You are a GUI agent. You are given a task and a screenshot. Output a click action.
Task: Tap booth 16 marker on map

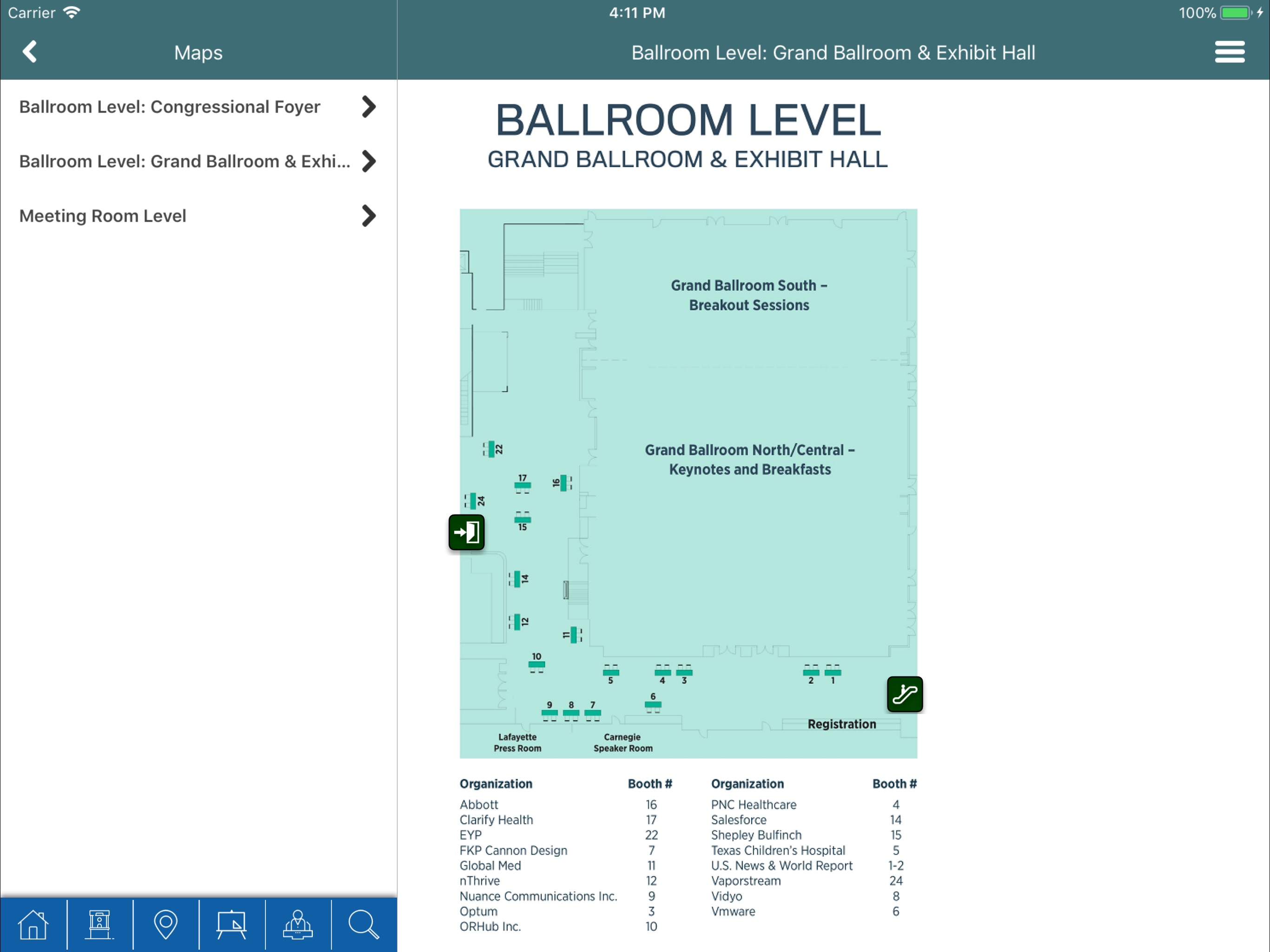562,483
